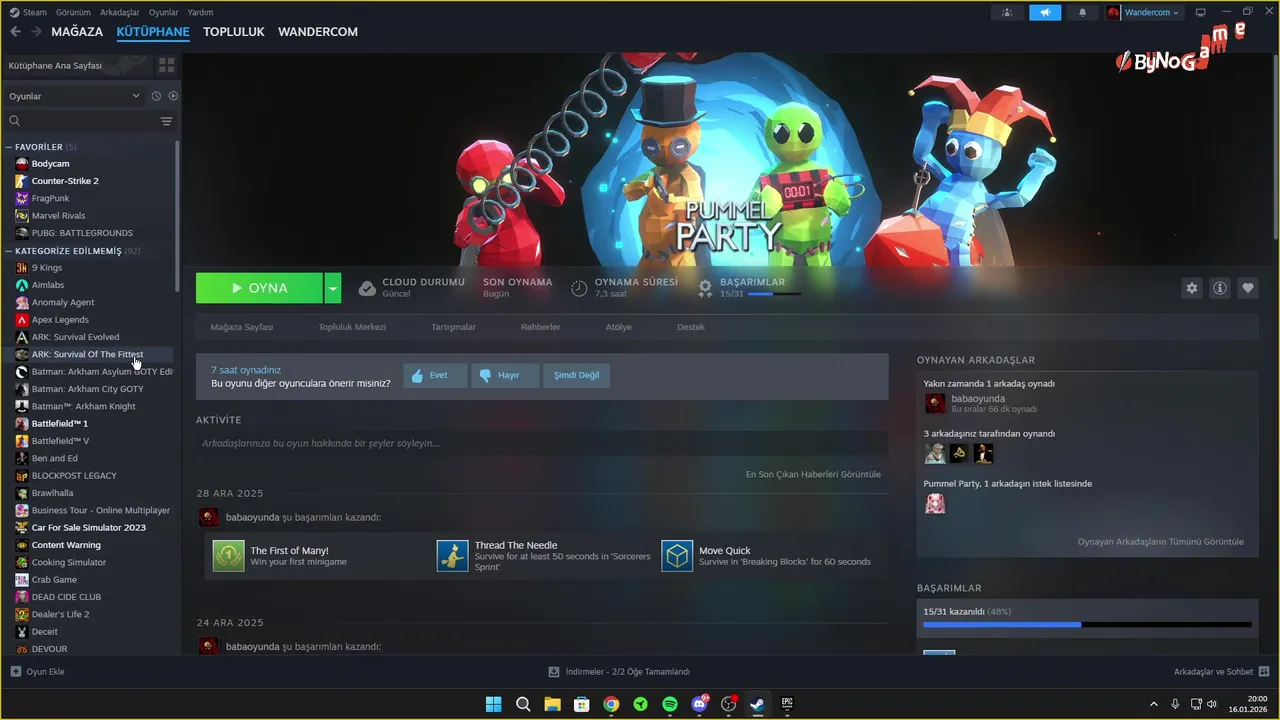Screen dimensions: 1280x720
Task: Open the Topluluk Merkezi tab
Action: coord(352,327)
